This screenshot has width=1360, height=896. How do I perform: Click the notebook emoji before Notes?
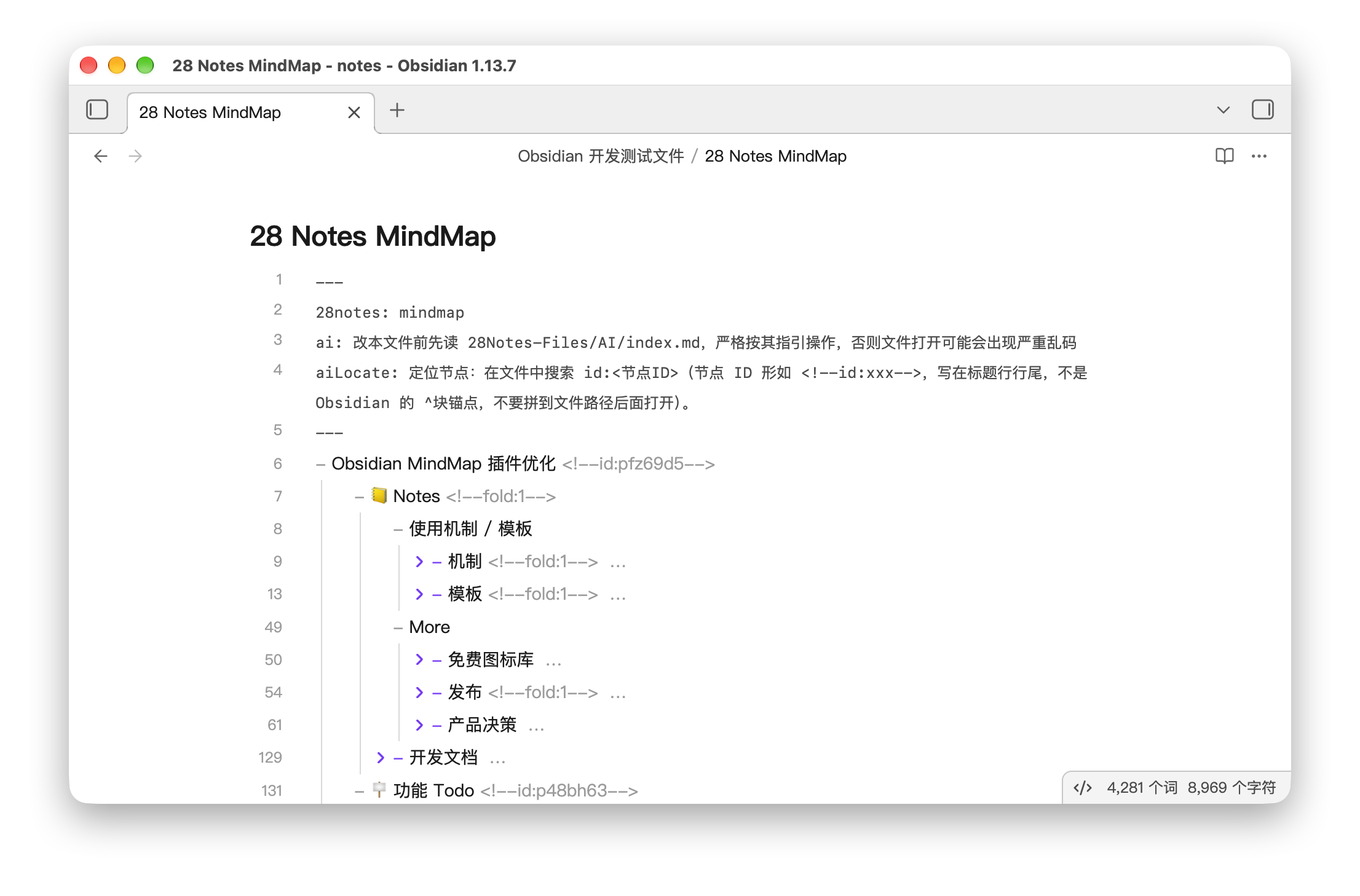point(379,495)
